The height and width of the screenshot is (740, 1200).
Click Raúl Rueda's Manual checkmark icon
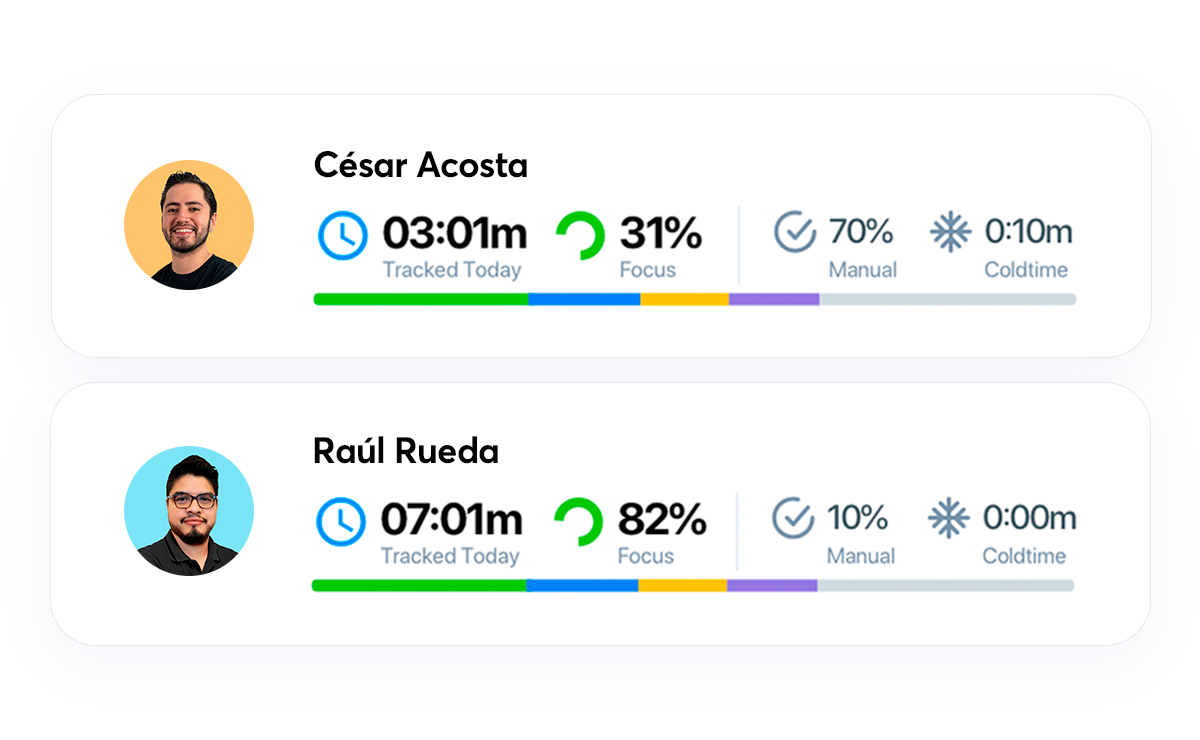coord(793,518)
